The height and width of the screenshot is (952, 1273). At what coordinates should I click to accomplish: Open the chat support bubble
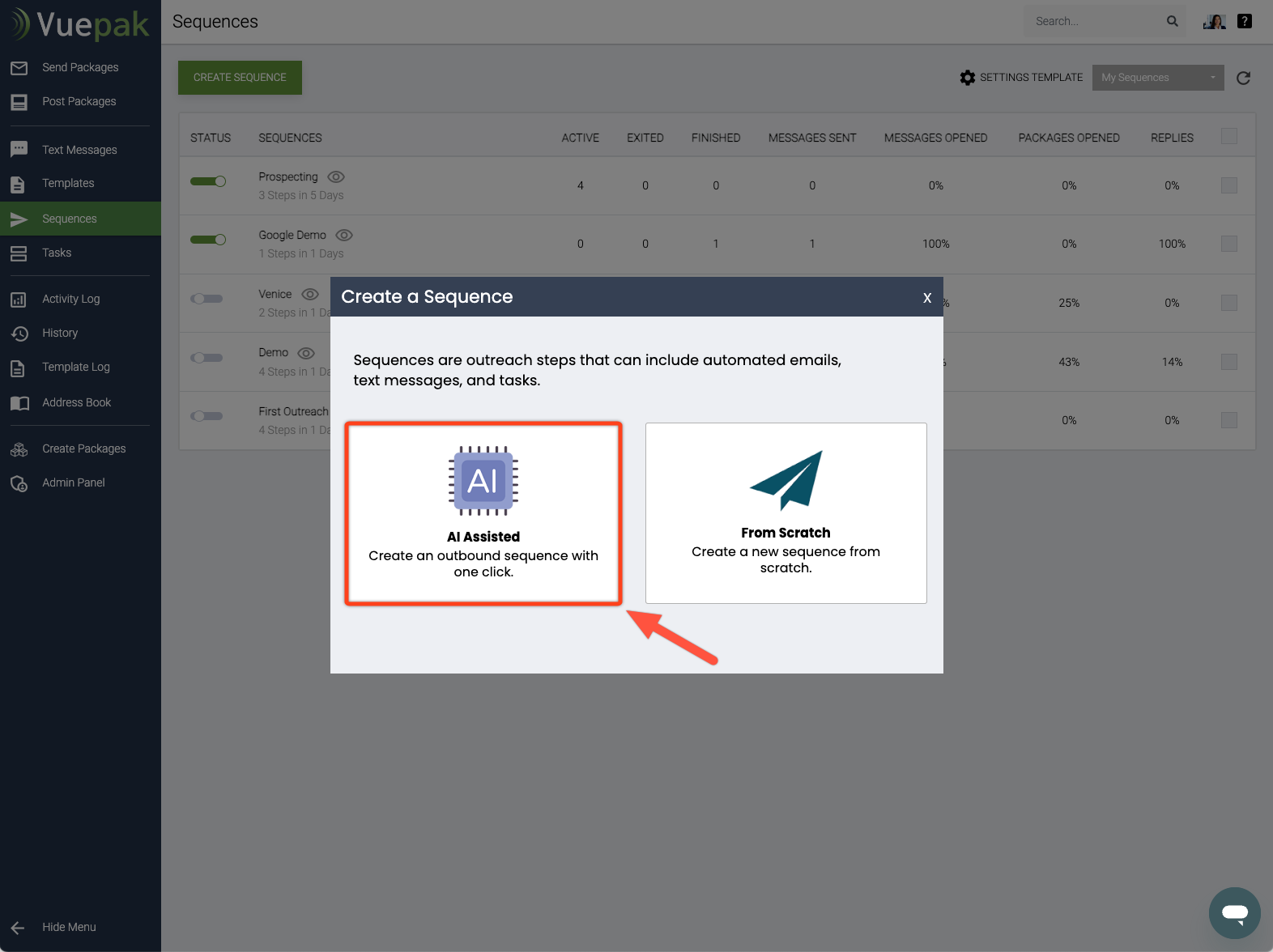click(x=1234, y=913)
